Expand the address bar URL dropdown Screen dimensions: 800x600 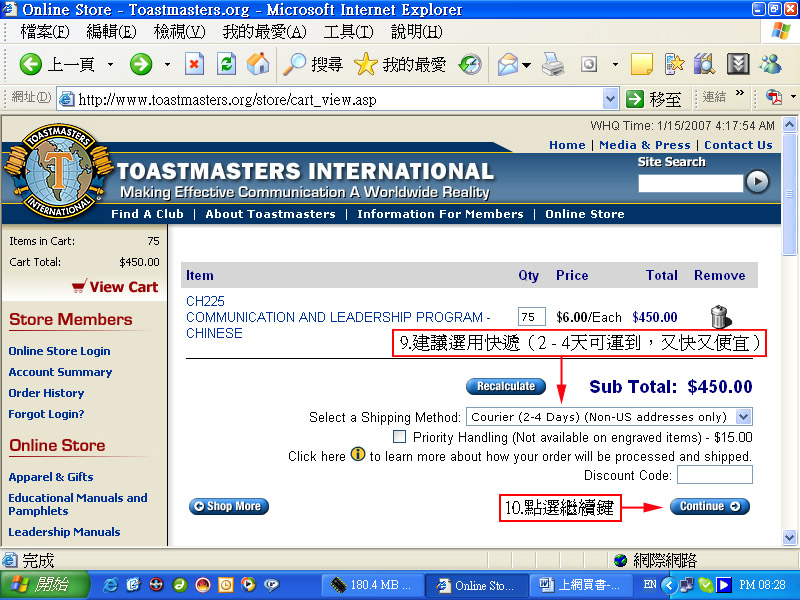pyautogui.click(x=610, y=99)
